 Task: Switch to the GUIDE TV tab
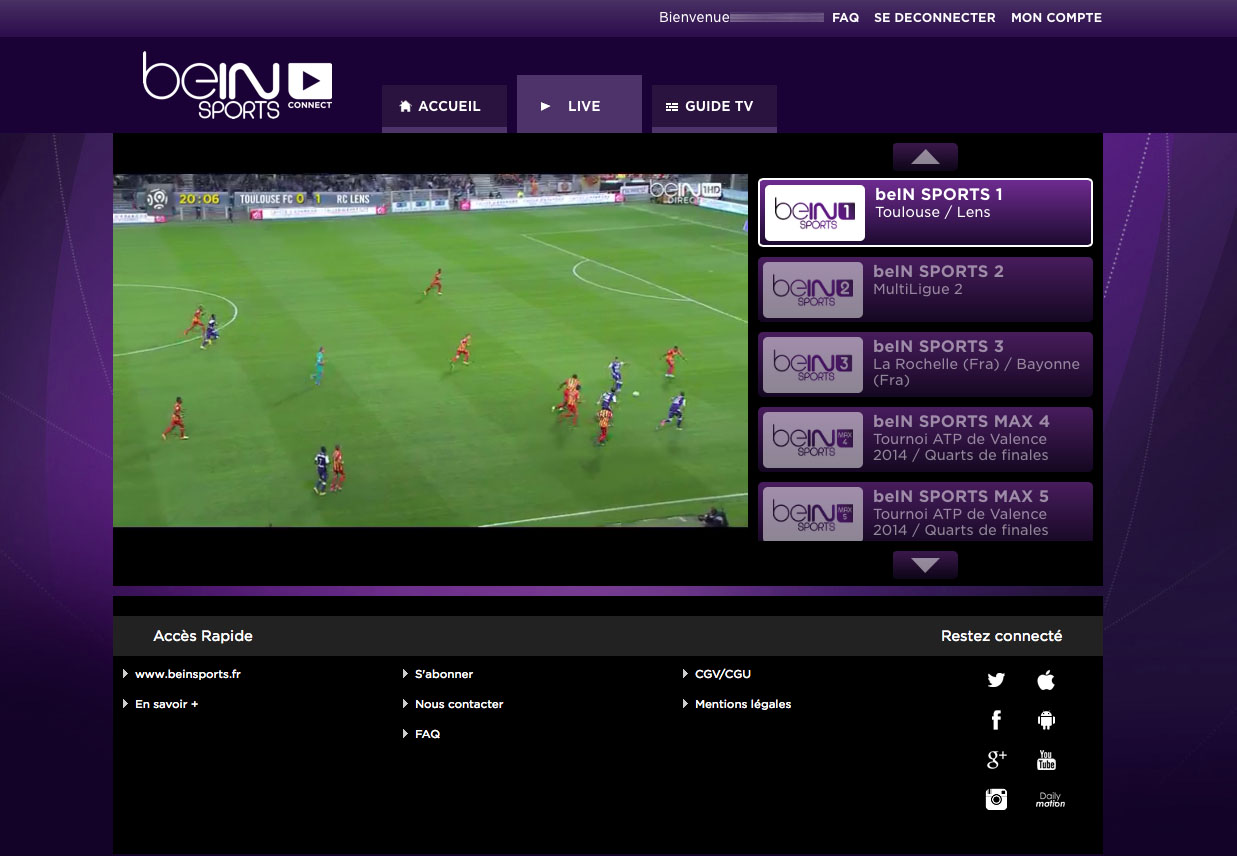point(714,106)
